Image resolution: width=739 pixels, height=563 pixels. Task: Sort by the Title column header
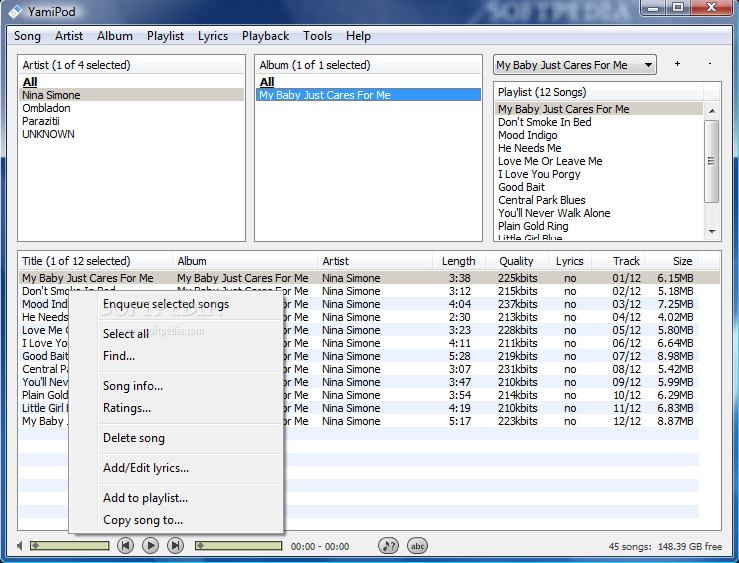click(x=96, y=261)
